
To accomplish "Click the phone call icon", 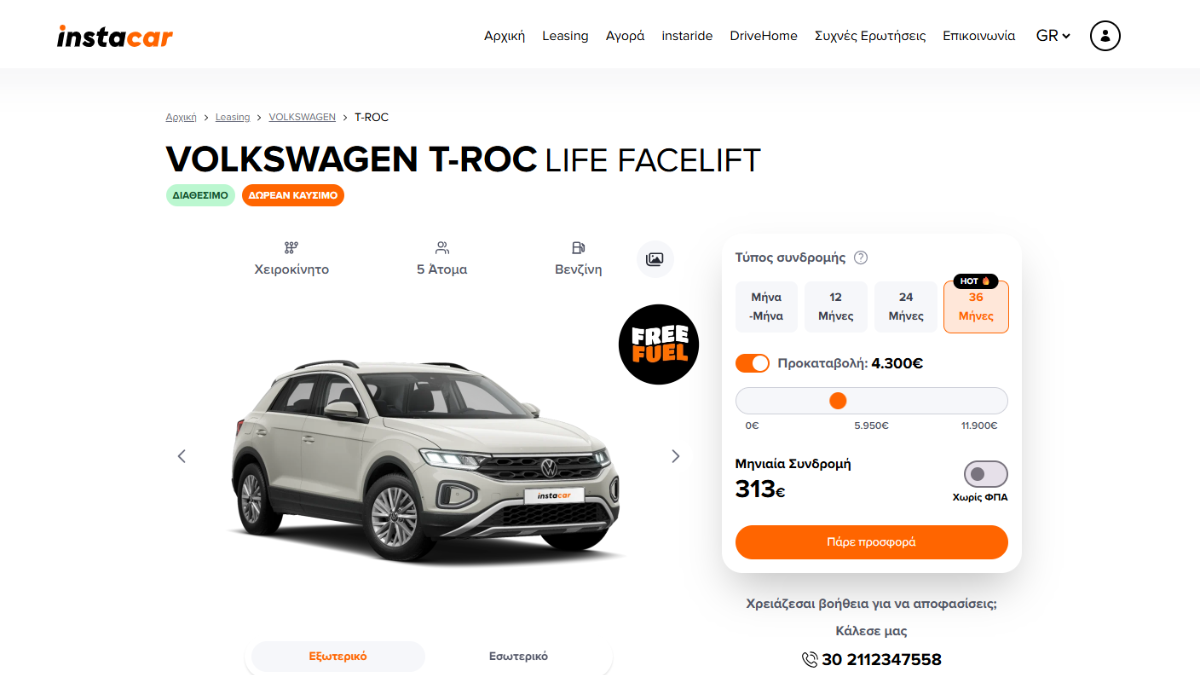I will 810,659.
